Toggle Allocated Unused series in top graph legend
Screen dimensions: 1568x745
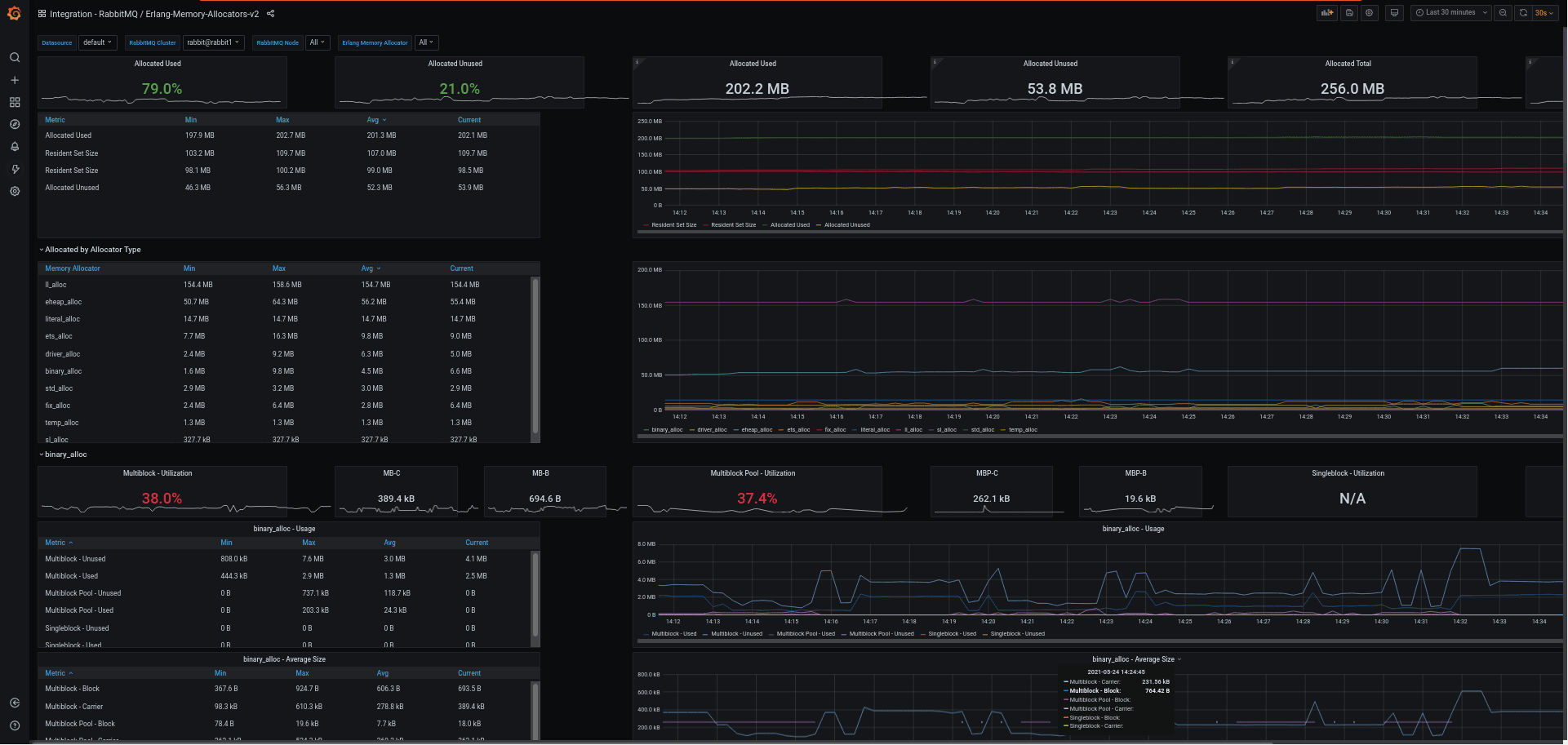point(846,225)
